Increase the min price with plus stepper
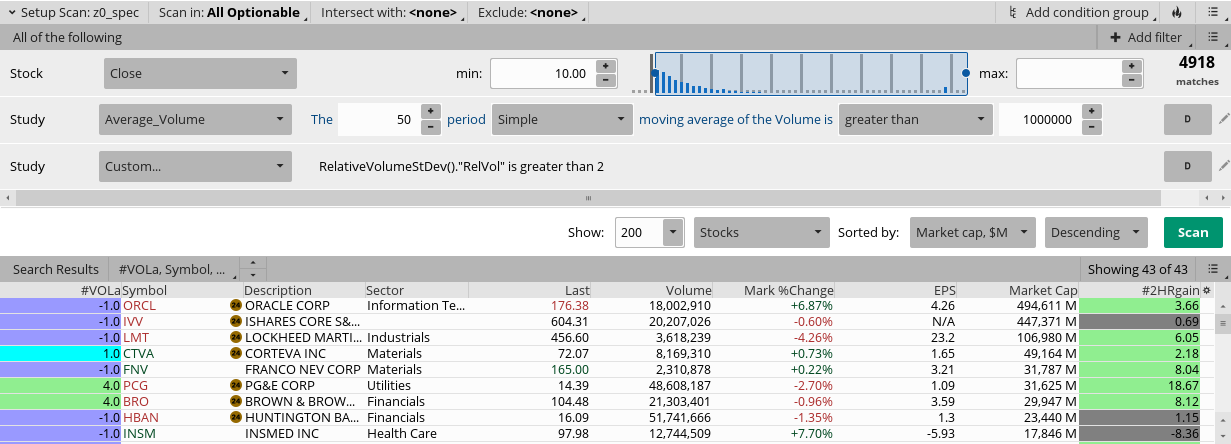The image size is (1231, 444). click(x=605, y=66)
